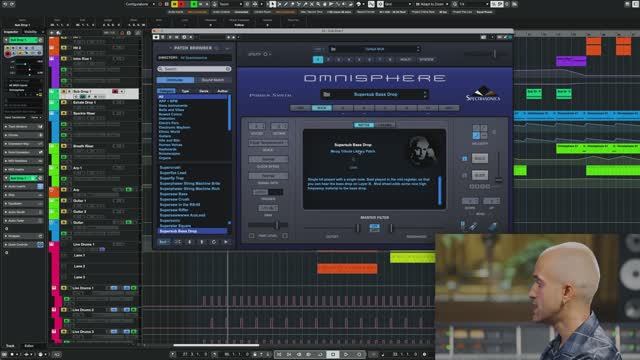Adjust the Part Level slider handle
Screen dimensions: 640x360
coord(277,225)
